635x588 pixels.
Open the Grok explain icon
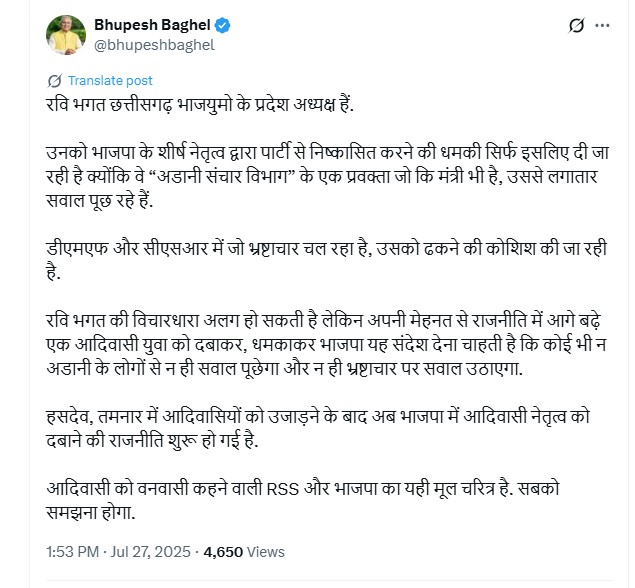coord(576,26)
